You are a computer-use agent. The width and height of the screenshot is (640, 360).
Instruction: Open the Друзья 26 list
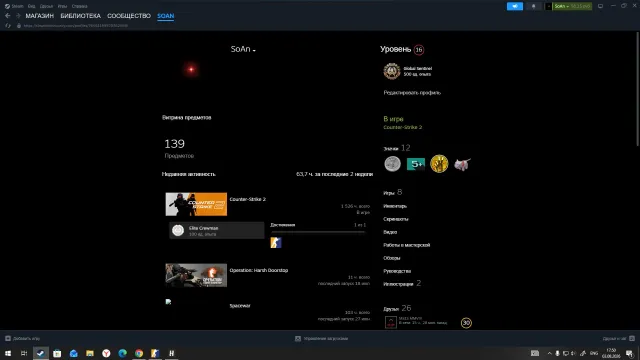tap(397, 309)
